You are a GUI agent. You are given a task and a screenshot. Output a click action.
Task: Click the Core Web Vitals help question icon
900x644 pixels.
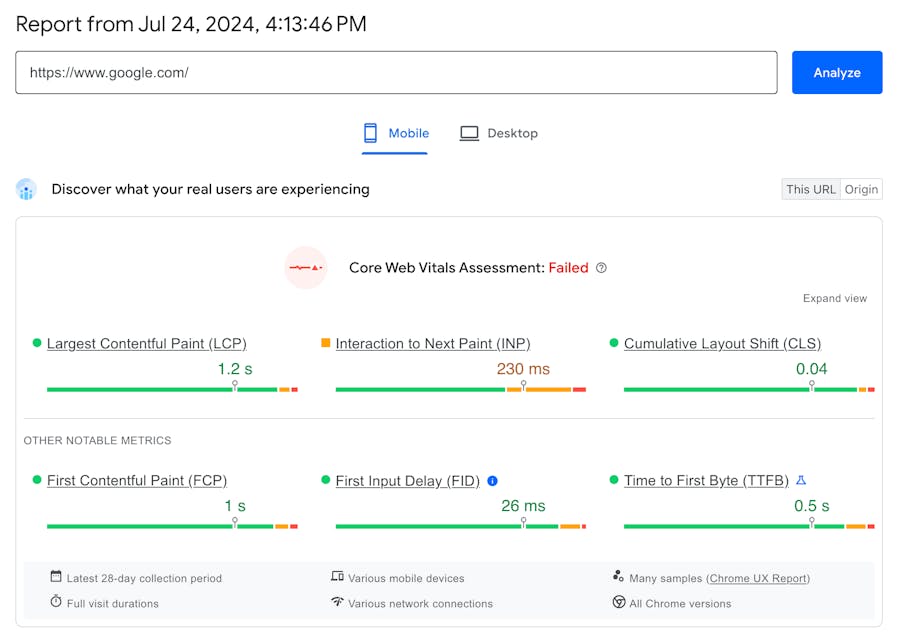601,268
